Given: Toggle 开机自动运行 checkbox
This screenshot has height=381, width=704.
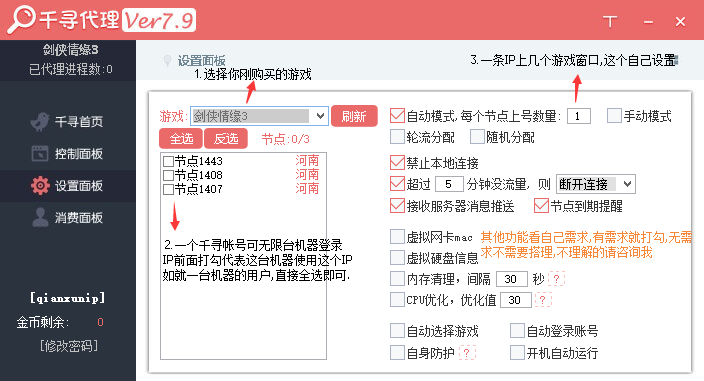Looking at the screenshot, I should tap(517, 353).
